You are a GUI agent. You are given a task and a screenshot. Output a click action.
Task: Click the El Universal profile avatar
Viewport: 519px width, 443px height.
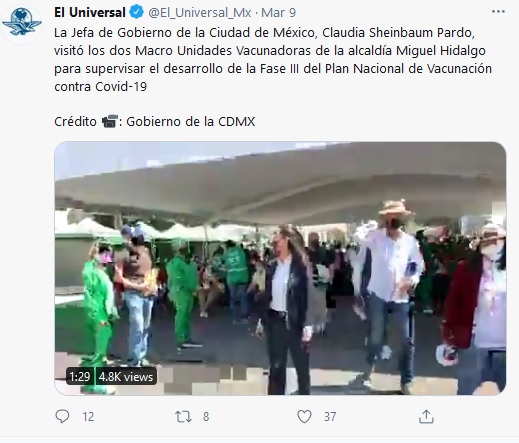[x=21, y=23]
